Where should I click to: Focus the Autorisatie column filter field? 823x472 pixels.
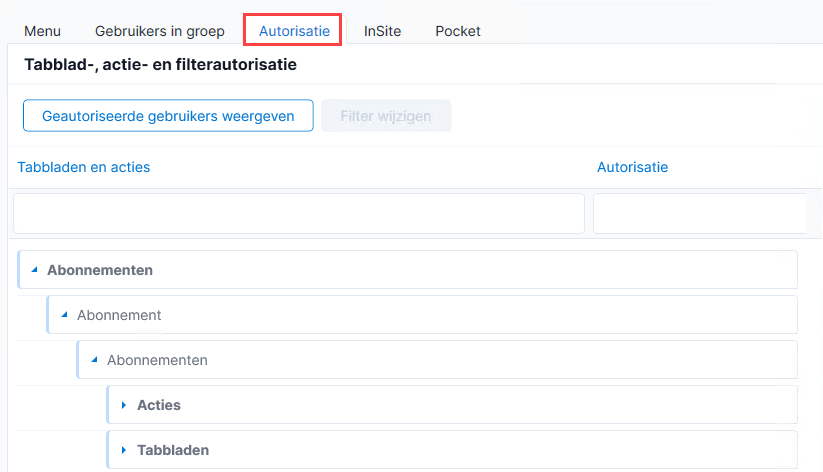700,213
